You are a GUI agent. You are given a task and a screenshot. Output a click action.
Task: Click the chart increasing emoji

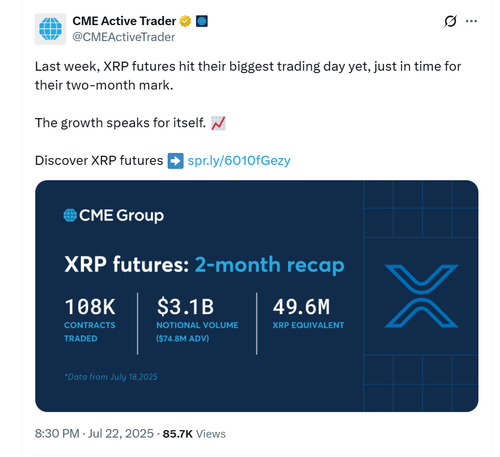[218, 123]
